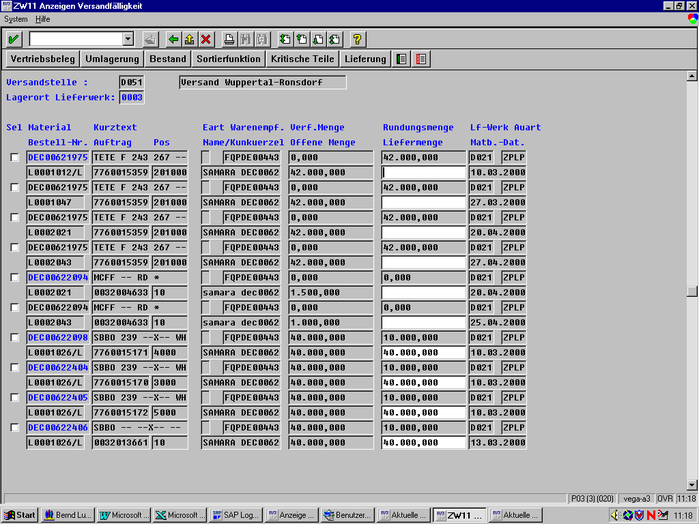Tick Sel checkbox for DEC00621975 dated 27.04.2000
Viewport: 699px width, 524px height.
[15, 248]
